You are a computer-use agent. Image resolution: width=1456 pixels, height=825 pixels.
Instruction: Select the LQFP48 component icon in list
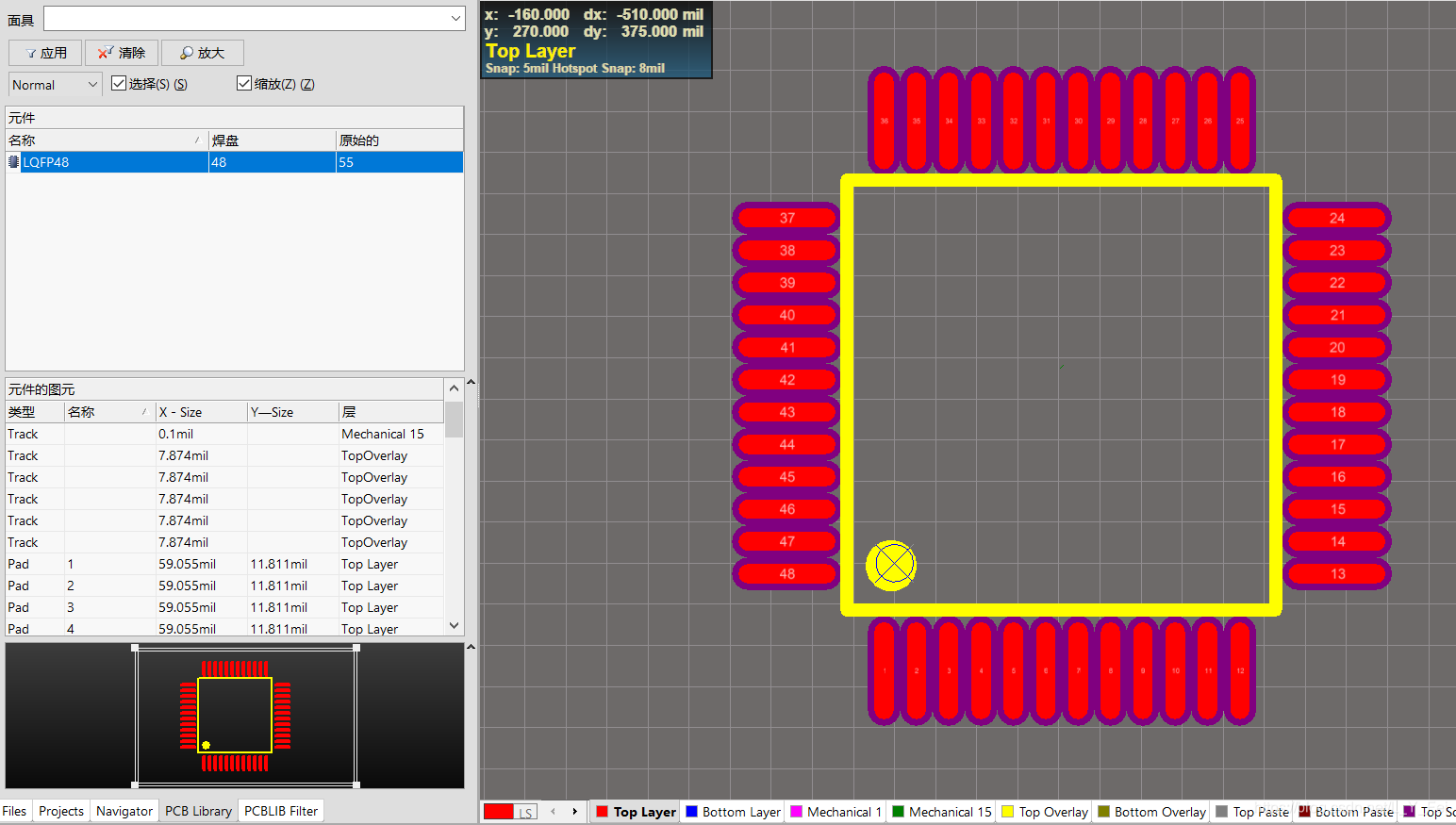(13, 162)
